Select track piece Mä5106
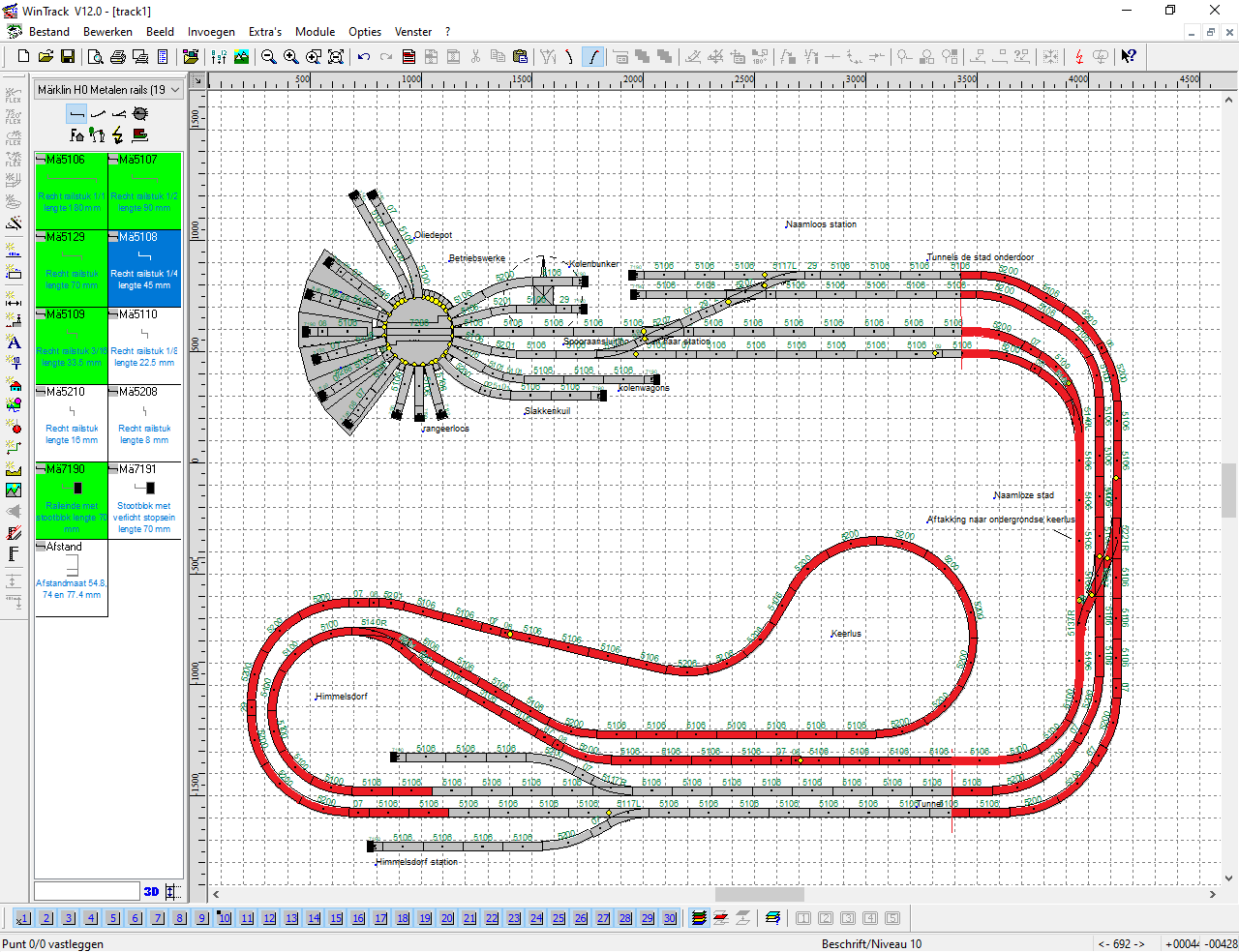This screenshot has height=952, width=1239. tap(72, 191)
